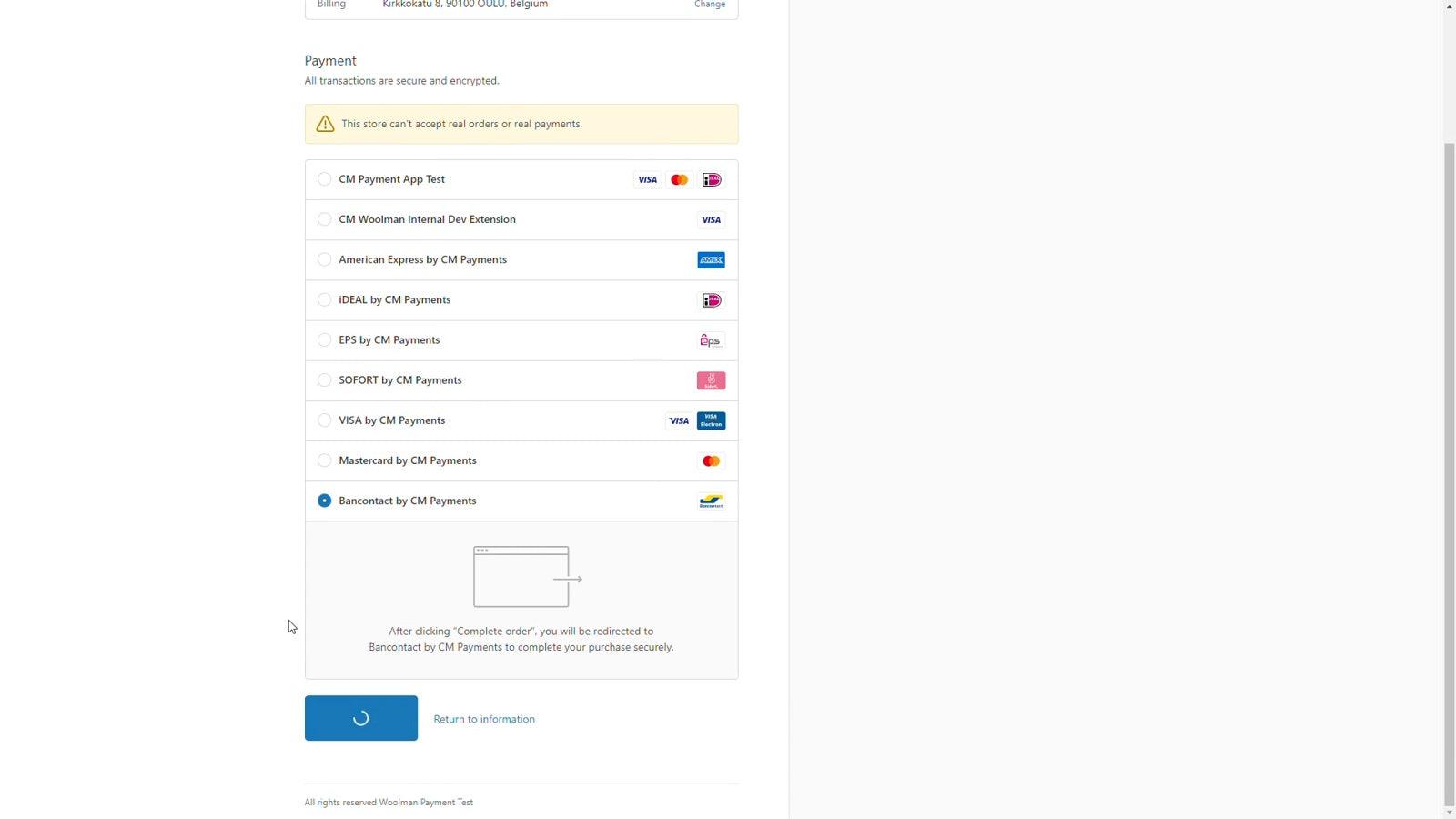Select the CM Payment App Test payment method
The image size is (1456, 819).
pyautogui.click(x=325, y=178)
